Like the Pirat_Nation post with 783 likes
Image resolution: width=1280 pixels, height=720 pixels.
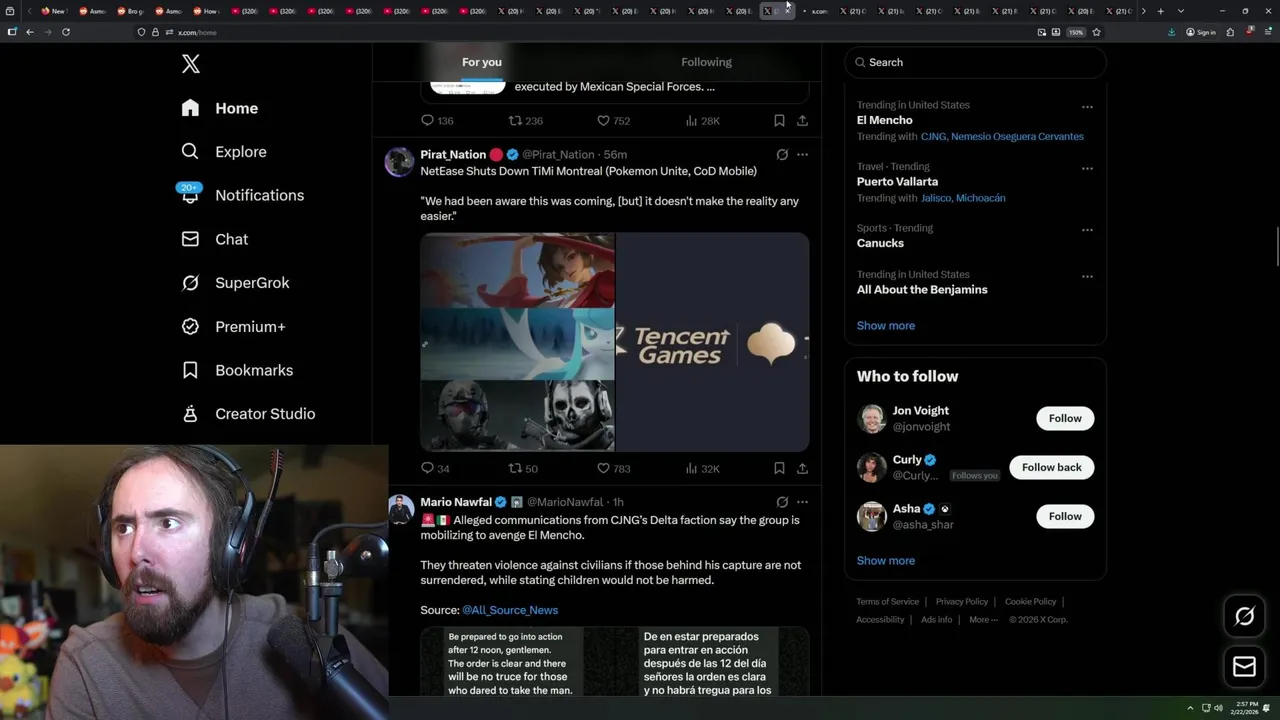[x=613, y=468]
